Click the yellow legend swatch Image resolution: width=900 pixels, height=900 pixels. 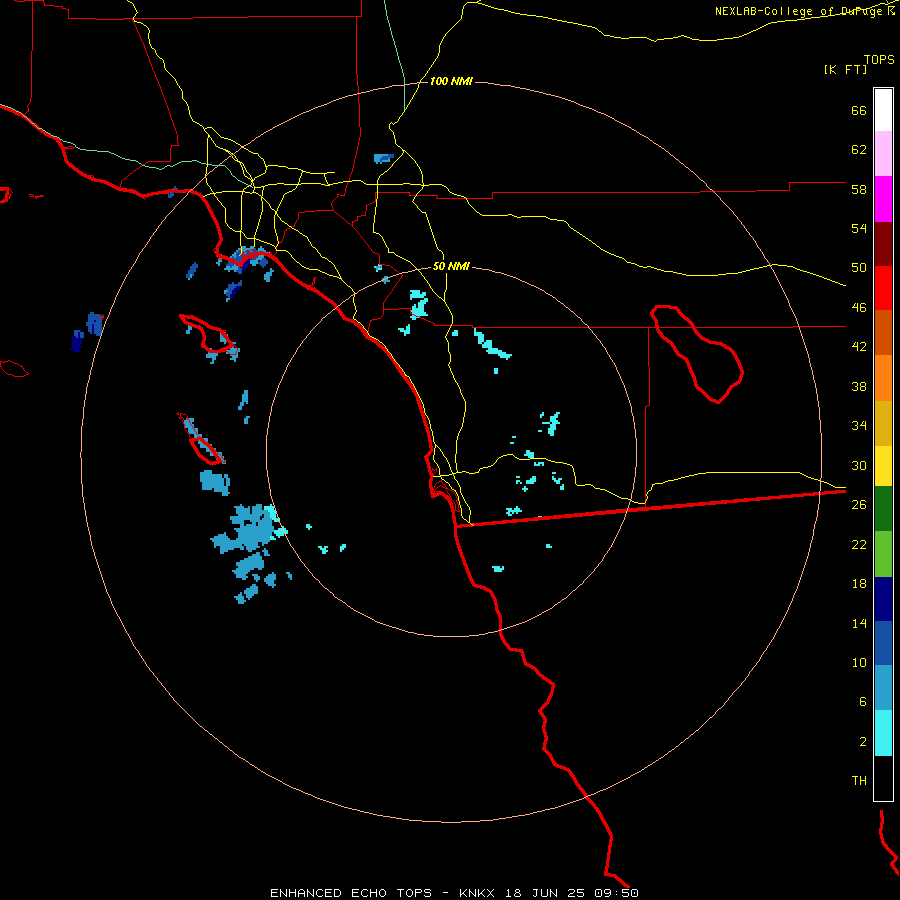pyautogui.click(x=883, y=466)
